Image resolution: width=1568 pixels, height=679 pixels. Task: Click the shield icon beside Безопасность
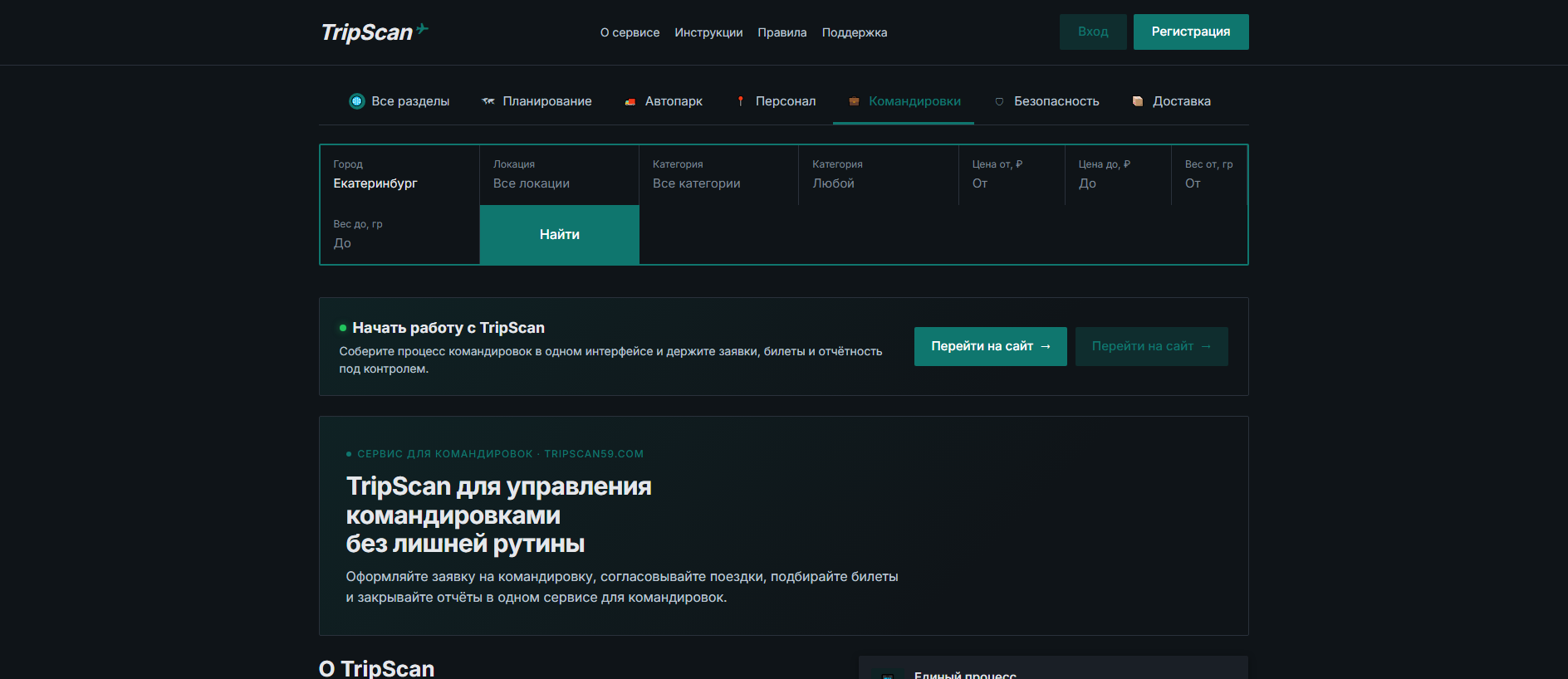point(999,101)
